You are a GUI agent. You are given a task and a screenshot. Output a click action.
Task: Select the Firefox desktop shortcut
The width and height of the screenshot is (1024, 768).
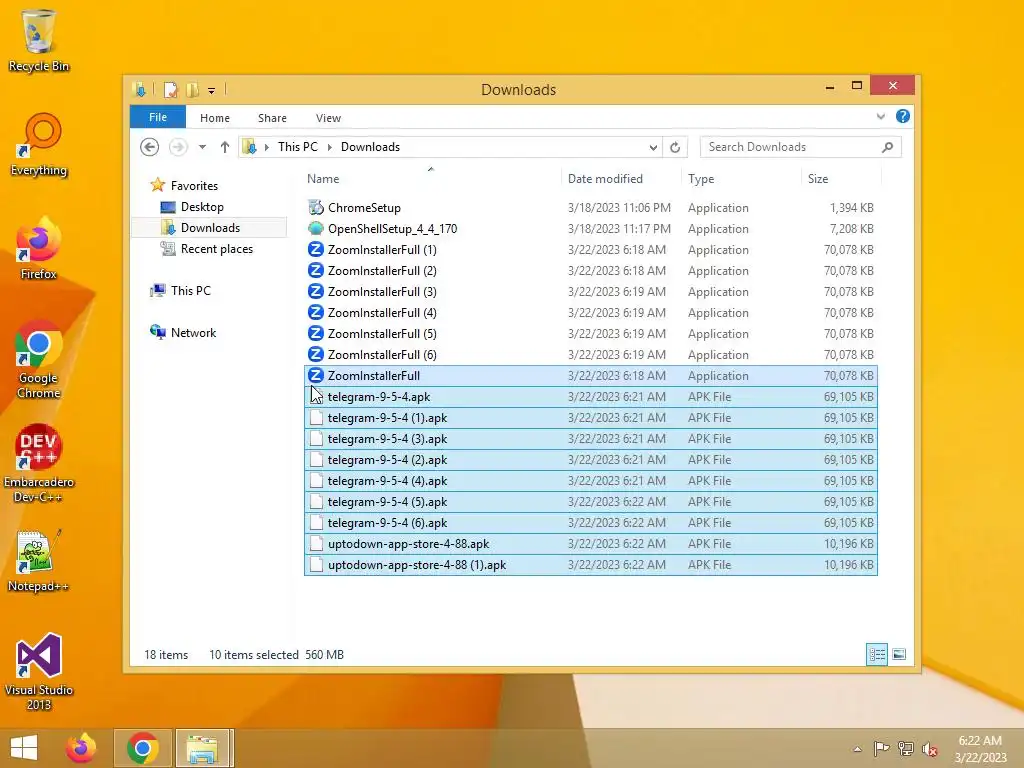click(39, 249)
